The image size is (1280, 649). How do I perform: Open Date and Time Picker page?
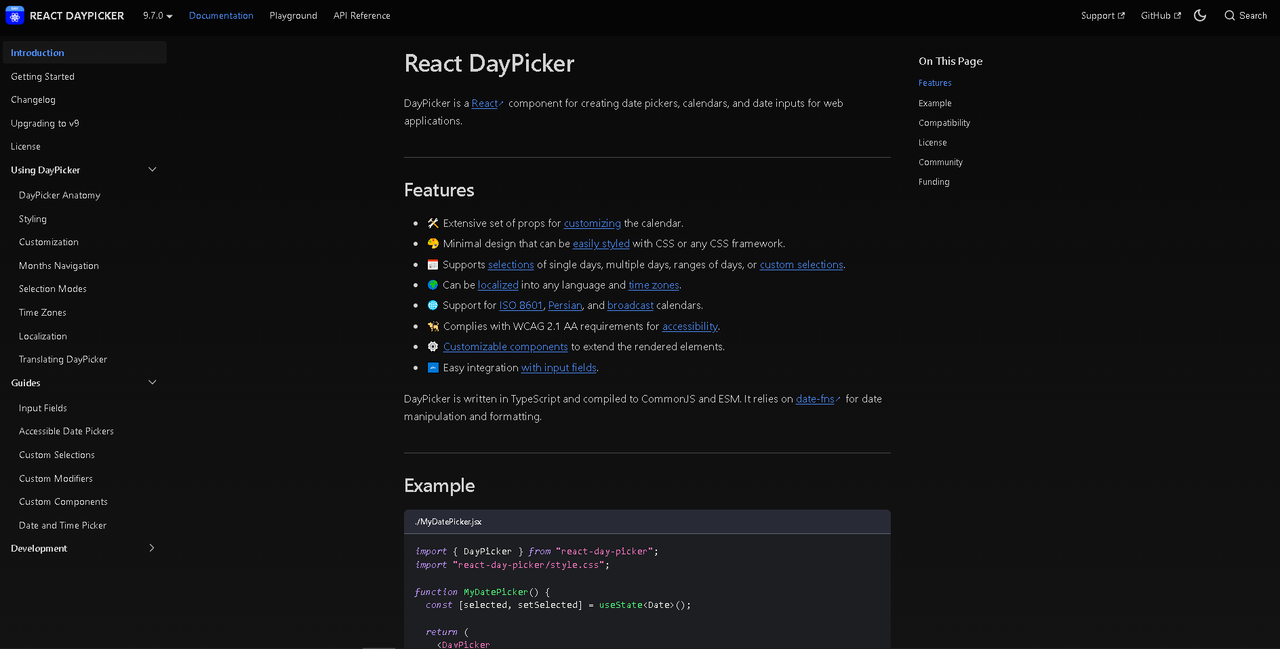(63, 526)
